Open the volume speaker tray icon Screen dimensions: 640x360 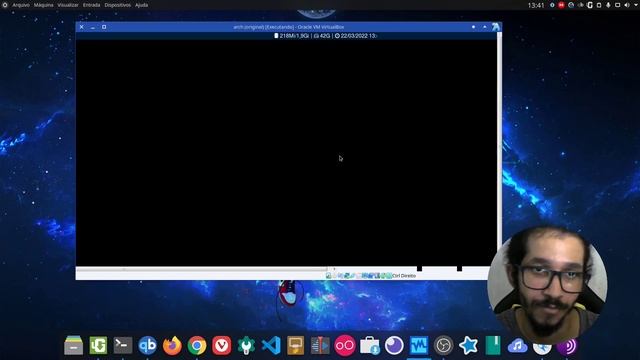[x=627, y=5]
